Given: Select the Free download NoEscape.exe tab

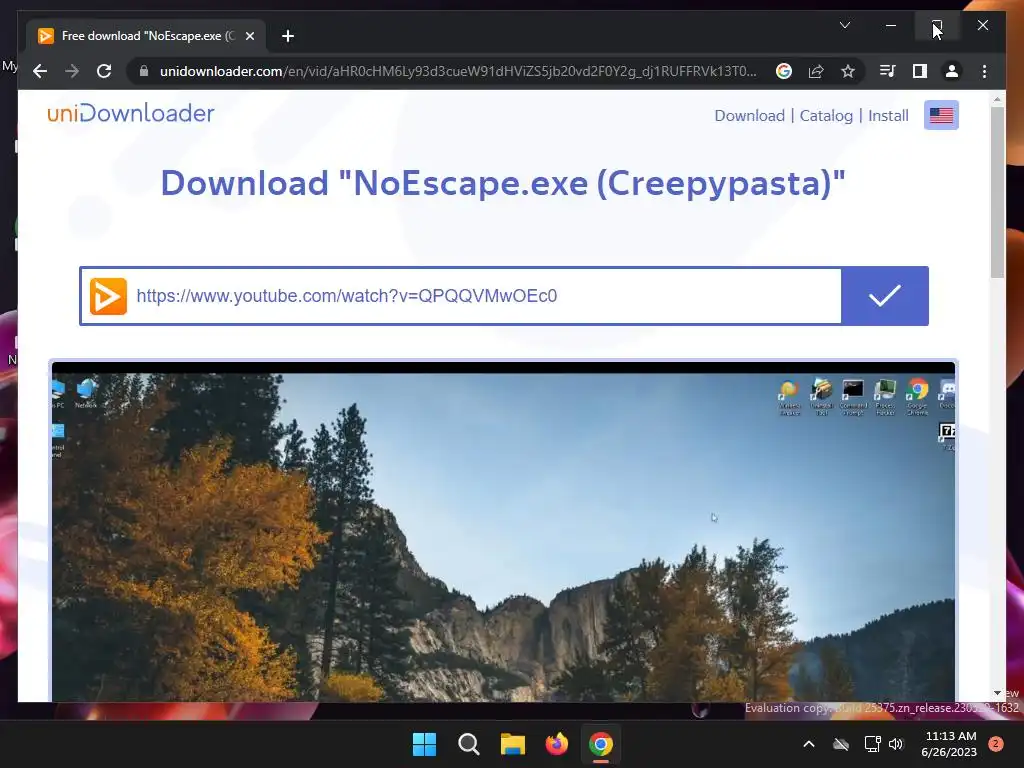Looking at the screenshot, I should click(x=146, y=36).
